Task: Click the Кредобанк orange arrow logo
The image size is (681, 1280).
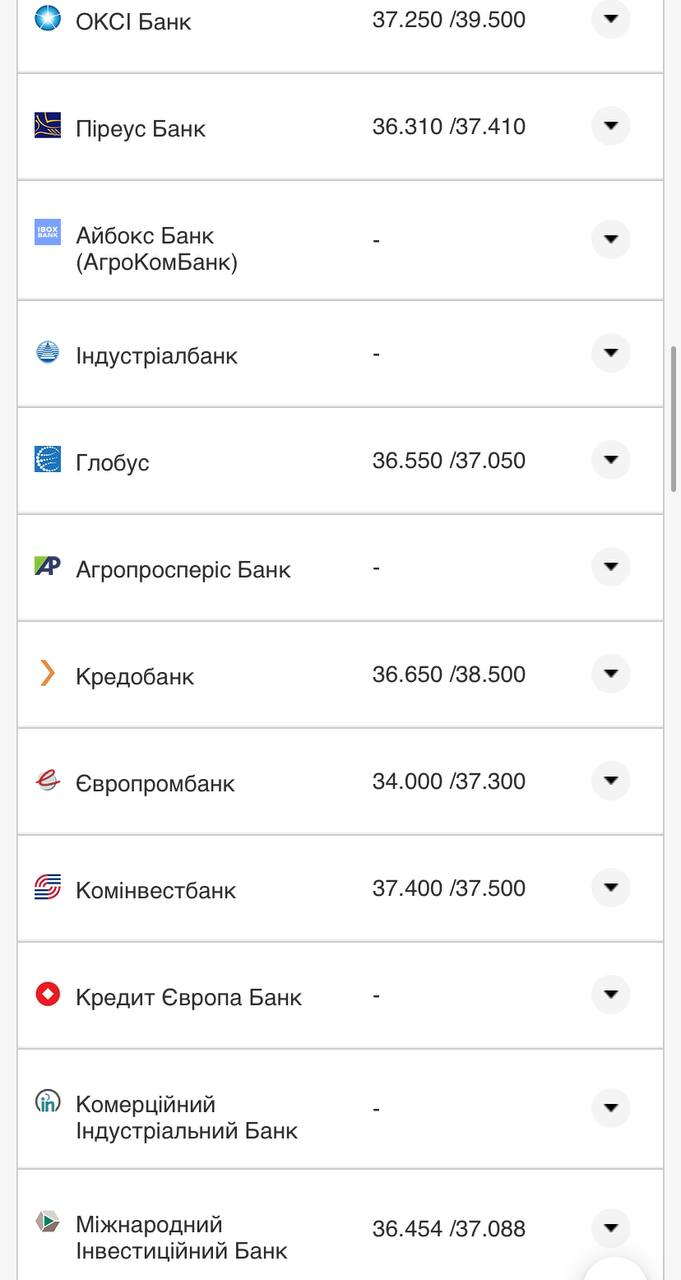Action: (x=47, y=670)
